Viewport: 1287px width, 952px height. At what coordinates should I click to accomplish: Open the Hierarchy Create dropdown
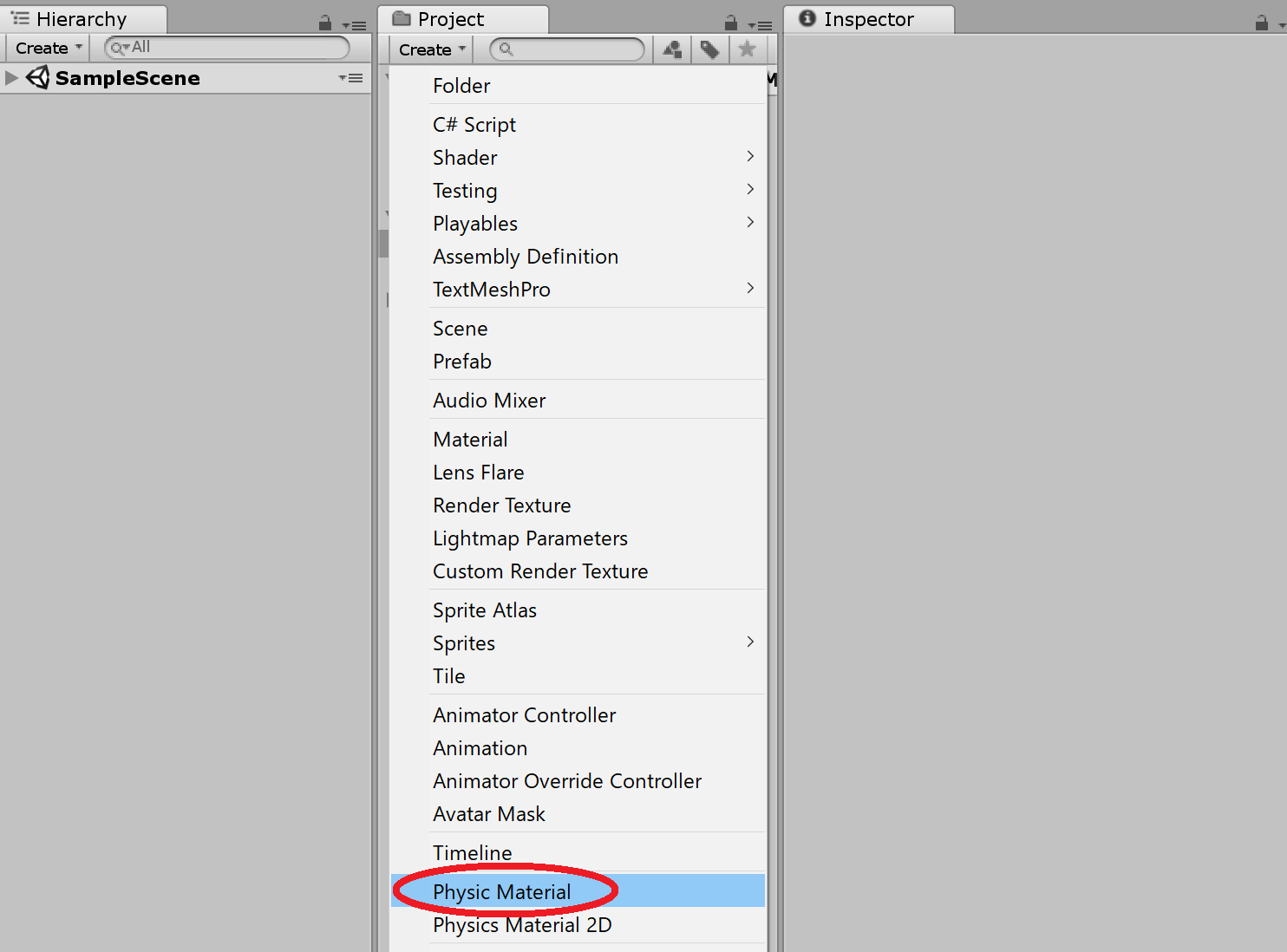[x=49, y=49]
